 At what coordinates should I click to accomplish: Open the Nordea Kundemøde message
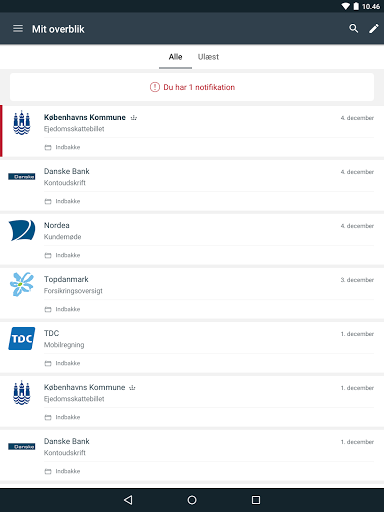192,239
